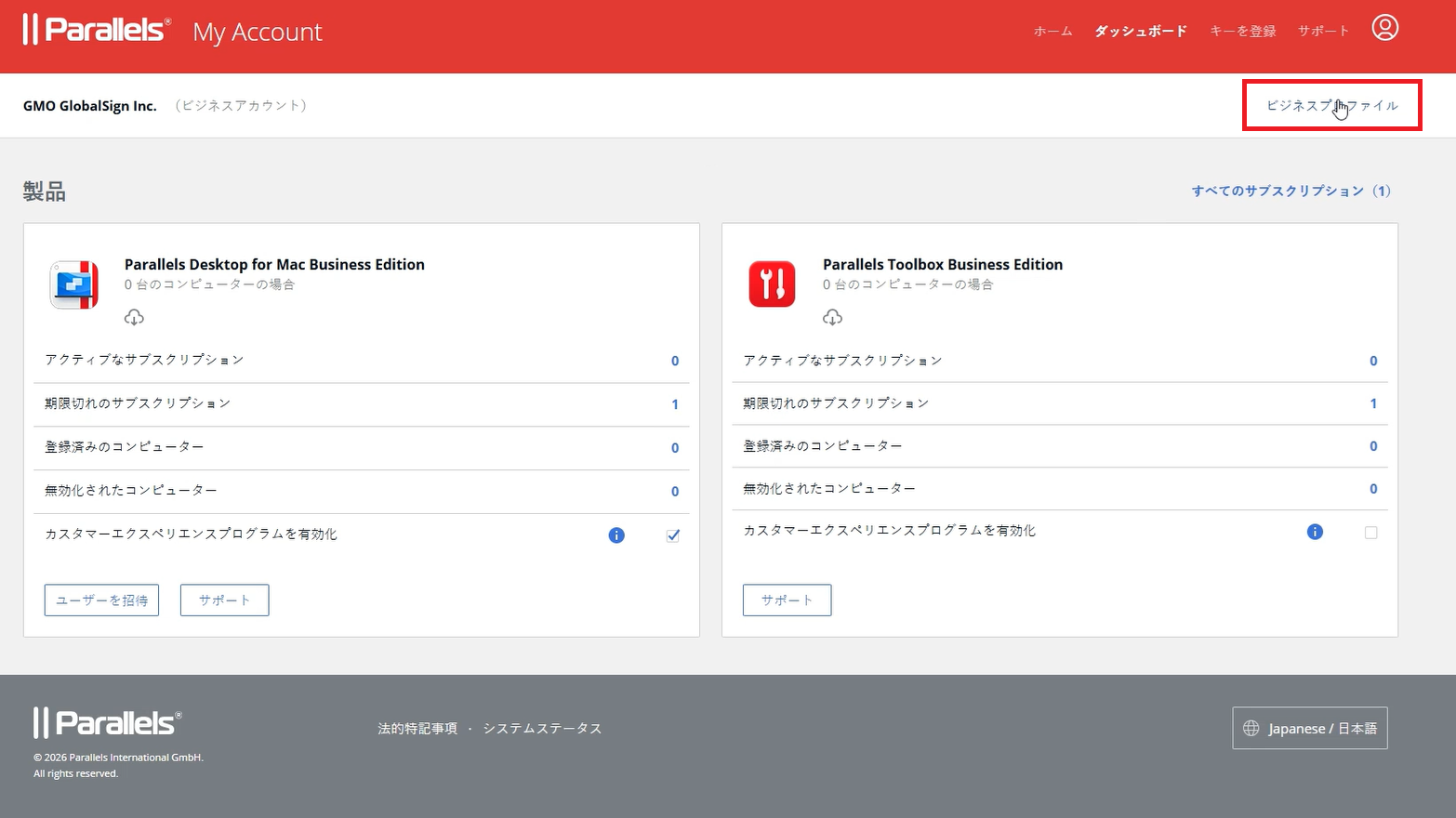Image resolution: width=1456 pixels, height=818 pixels.
Task: Open the 法的特記事項 footer link
Action: tap(417, 729)
